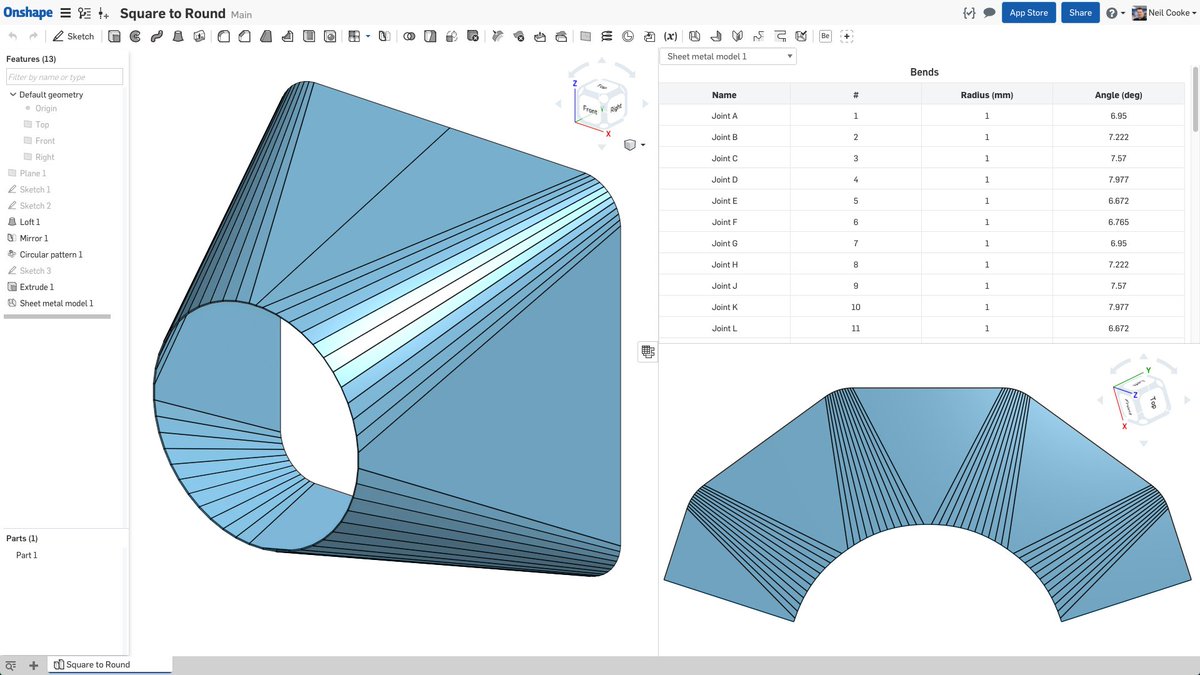Open the tab manager icon
1200x675 pixels.
point(10,665)
